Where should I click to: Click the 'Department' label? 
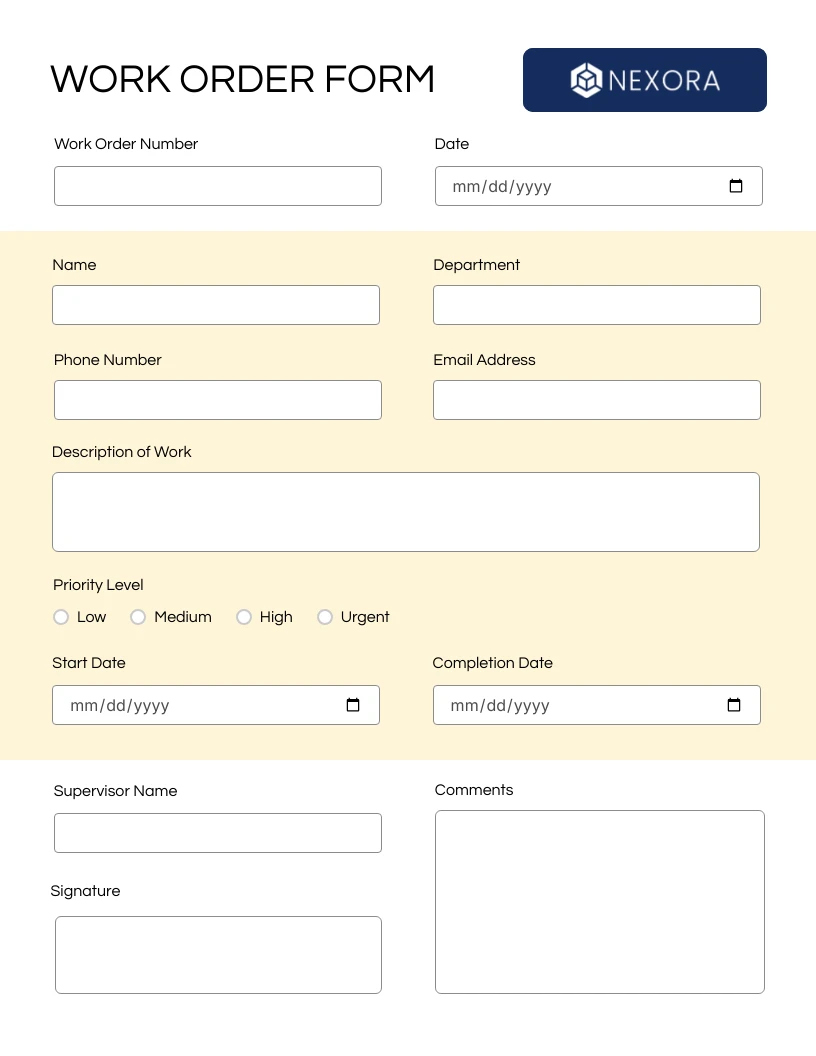[x=476, y=265]
